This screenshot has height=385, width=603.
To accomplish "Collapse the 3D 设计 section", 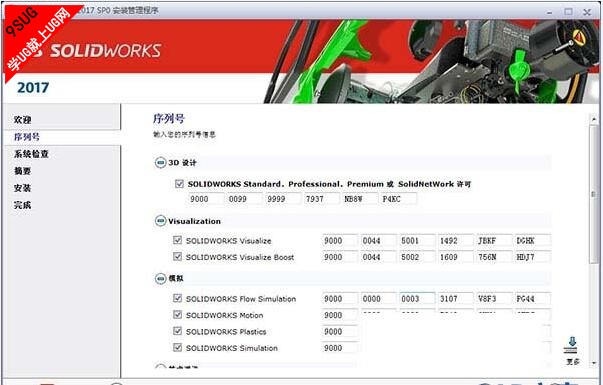I will [160, 163].
